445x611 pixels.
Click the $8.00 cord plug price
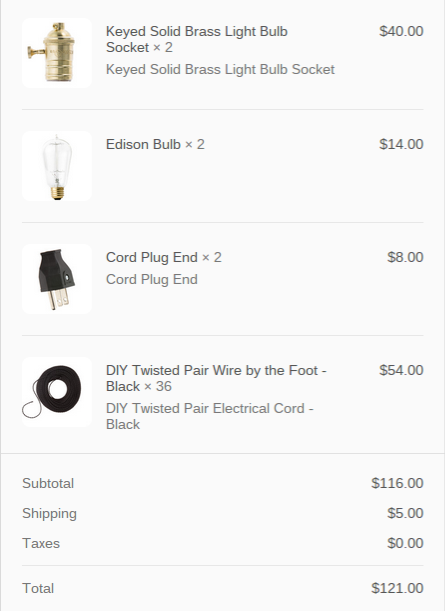tap(405, 257)
